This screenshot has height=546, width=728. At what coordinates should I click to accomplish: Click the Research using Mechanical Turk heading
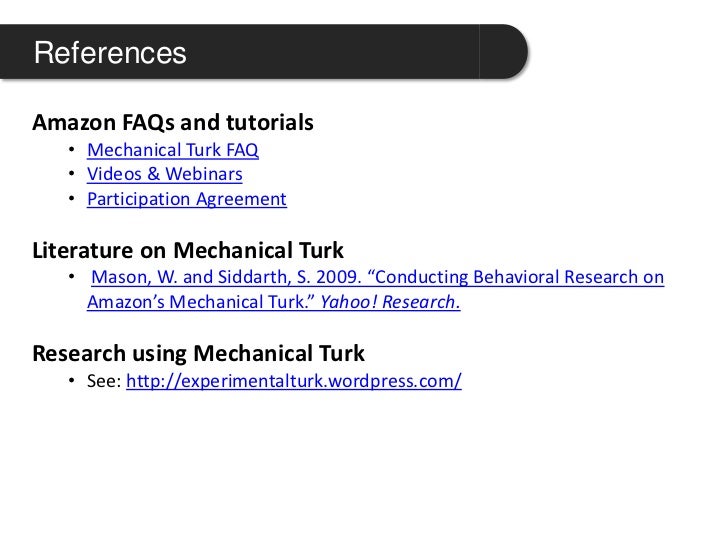[198, 353]
